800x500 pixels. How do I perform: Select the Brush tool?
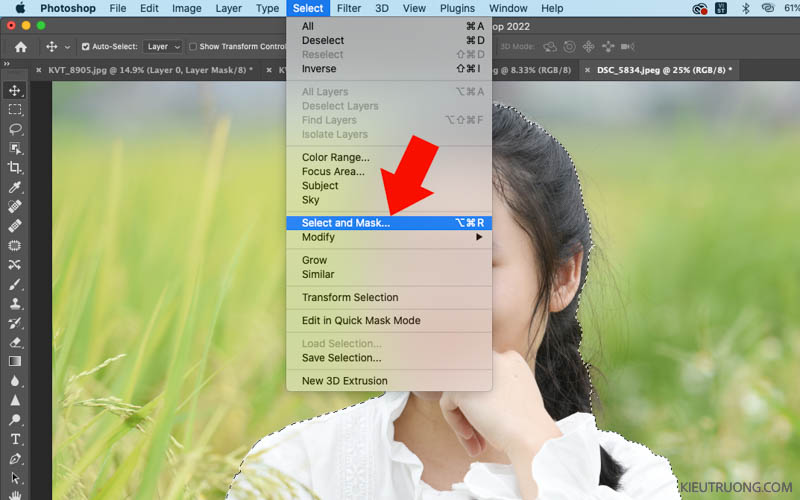click(x=15, y=284)
